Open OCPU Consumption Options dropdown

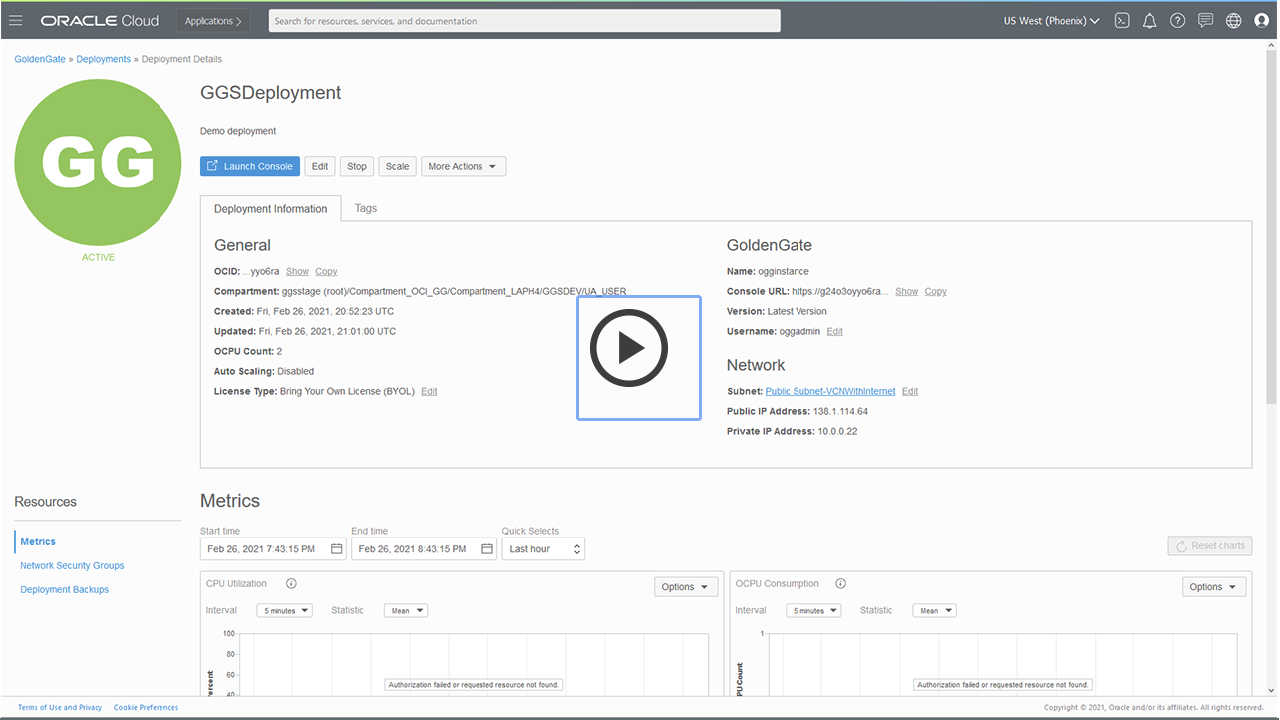point(1215,587)
